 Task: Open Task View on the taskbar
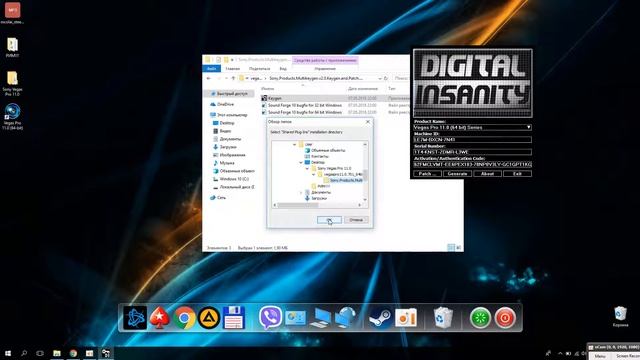click(40, 353)
